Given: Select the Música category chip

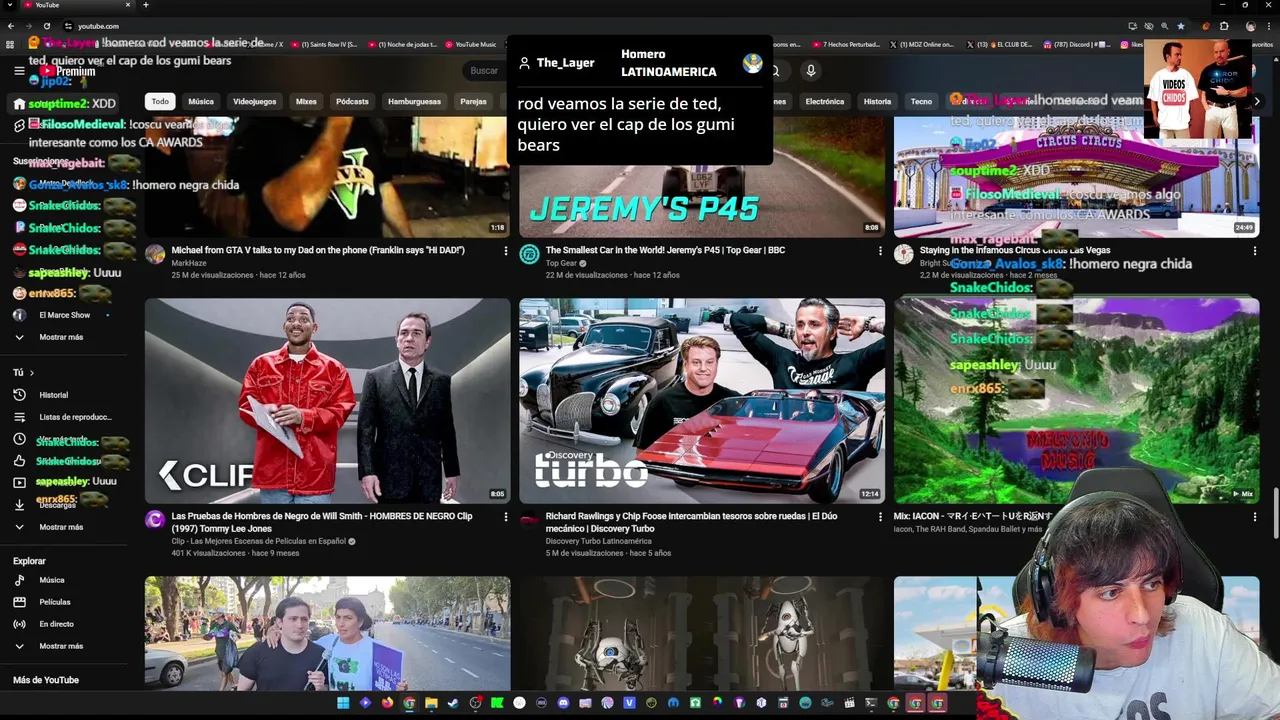Looking at the screenshot, I should (x=201, y=101).
